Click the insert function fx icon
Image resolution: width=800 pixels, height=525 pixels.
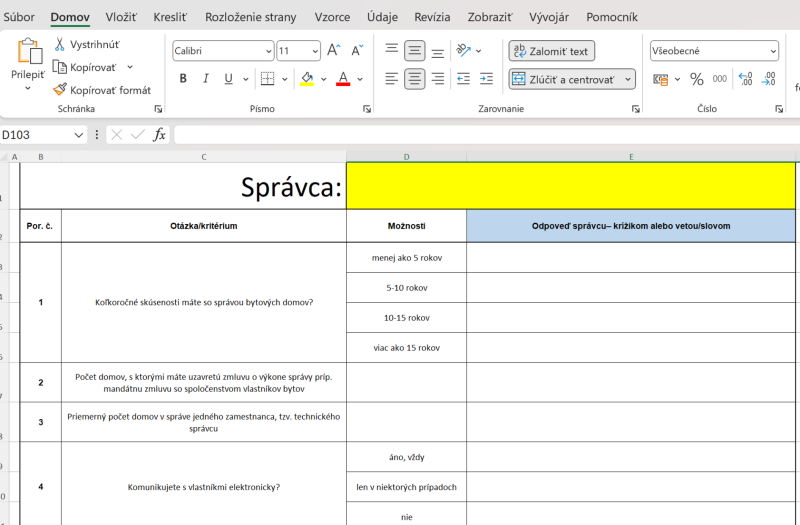[159, 134]
